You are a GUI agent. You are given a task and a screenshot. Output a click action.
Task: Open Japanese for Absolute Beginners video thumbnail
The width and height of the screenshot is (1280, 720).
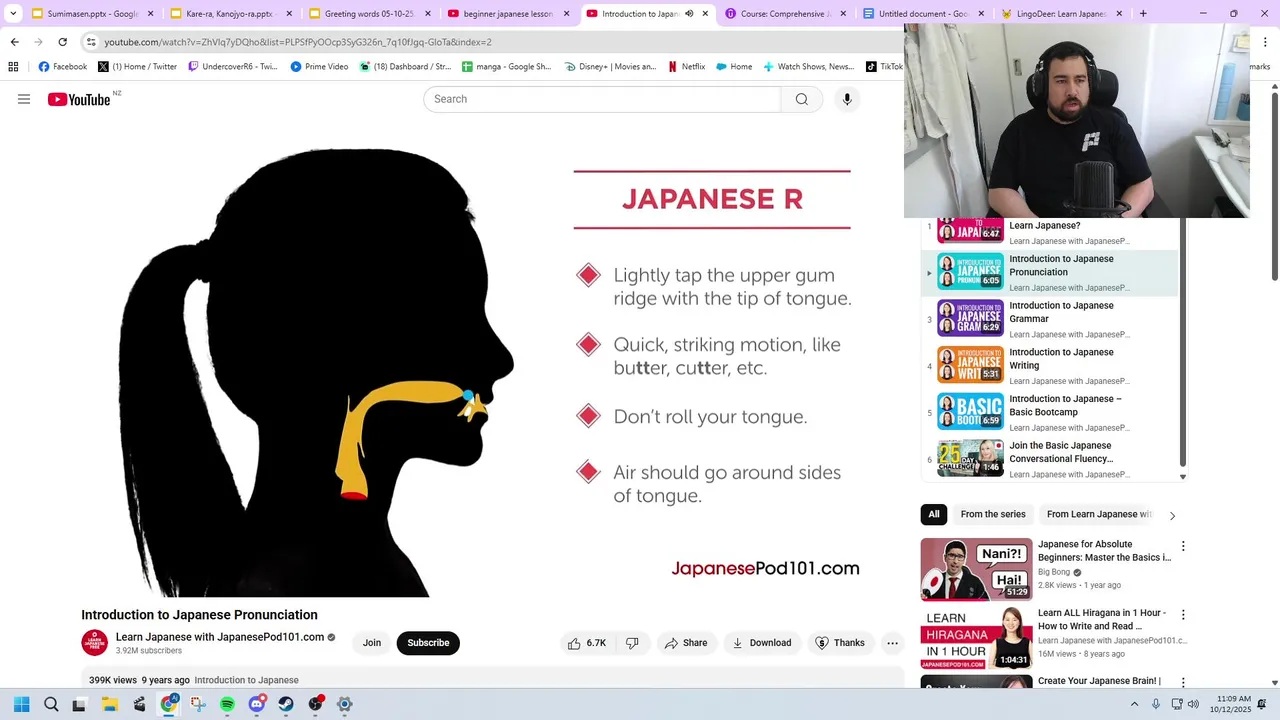[x=976, y=569]
